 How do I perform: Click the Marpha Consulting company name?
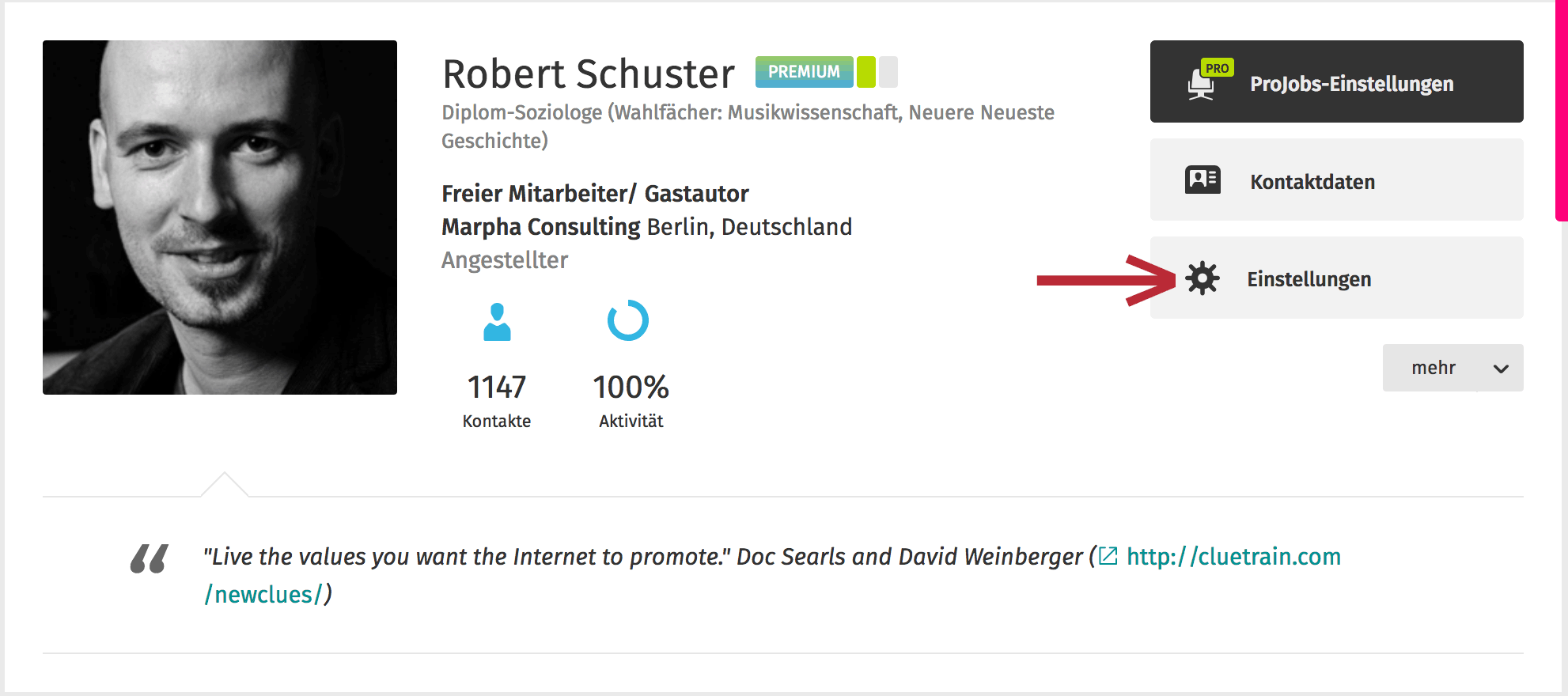click(x=541, y=227)
